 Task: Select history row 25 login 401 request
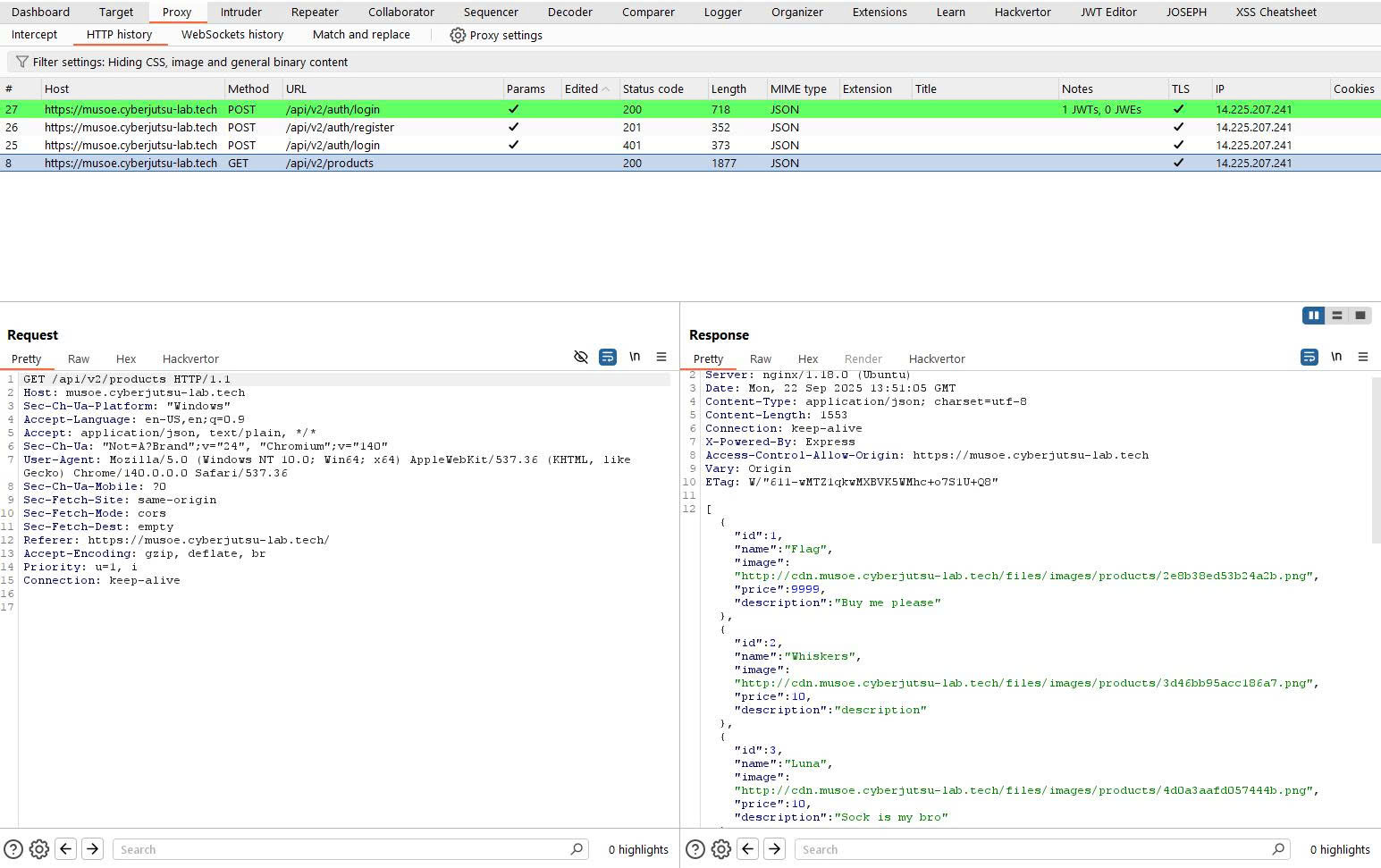click(x=690, y=145)
